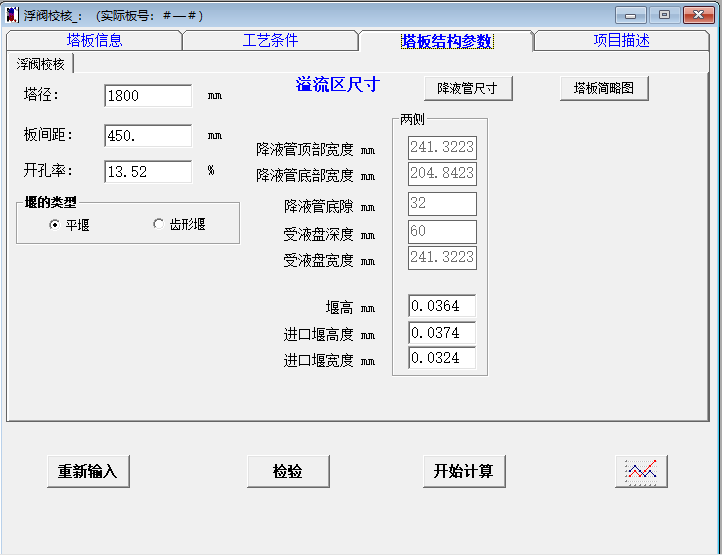Click the 降液管底部宽度 field 204.8423

click(x=442, y=174)
